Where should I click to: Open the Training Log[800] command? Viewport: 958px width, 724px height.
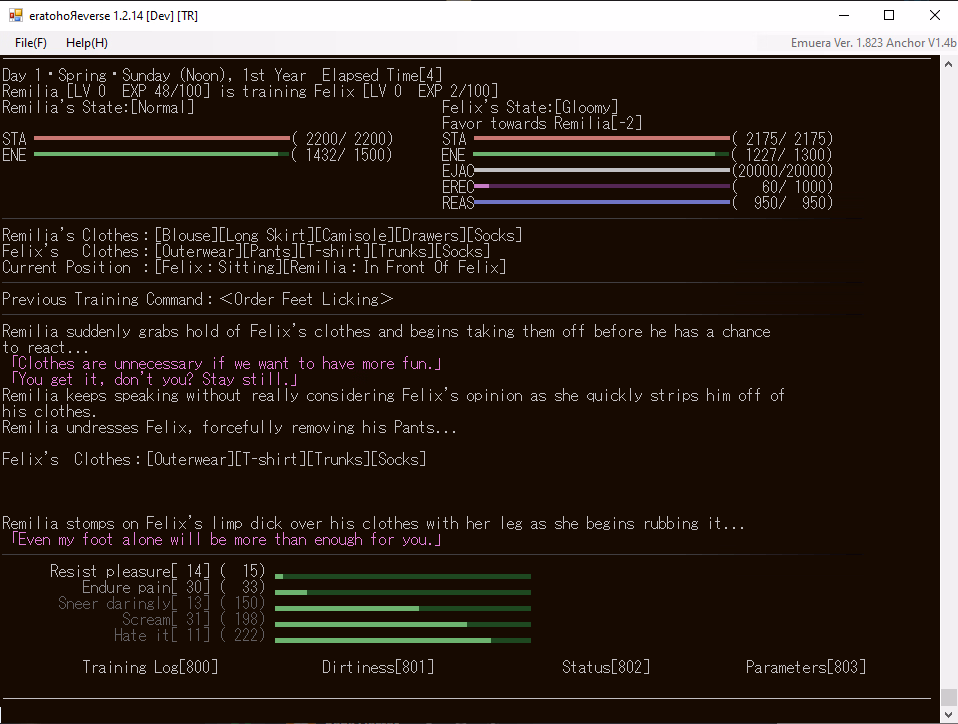(x=150, y=667)
